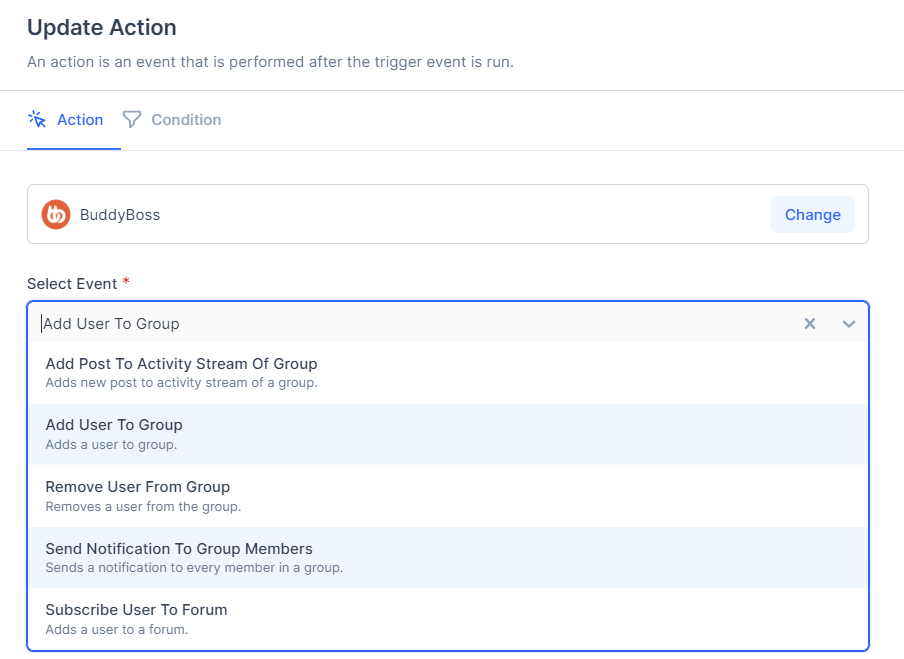Click the 'Removes a user from the group' description
Image resolution: width=904 pixels, height=659 pixels.
[x=143, y=507]
